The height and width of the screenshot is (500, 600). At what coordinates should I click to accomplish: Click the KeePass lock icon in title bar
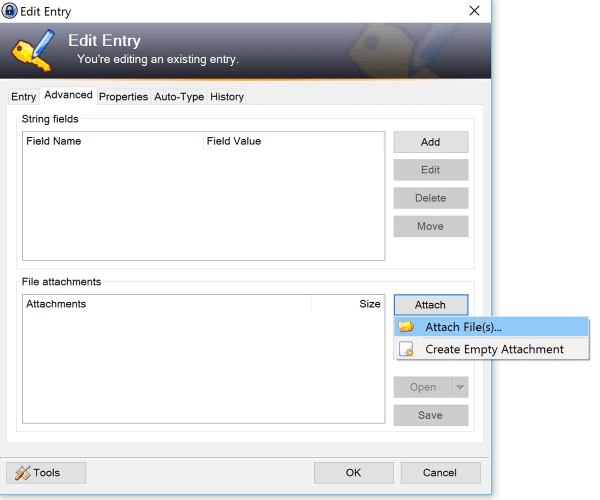[x=9, y=11]
